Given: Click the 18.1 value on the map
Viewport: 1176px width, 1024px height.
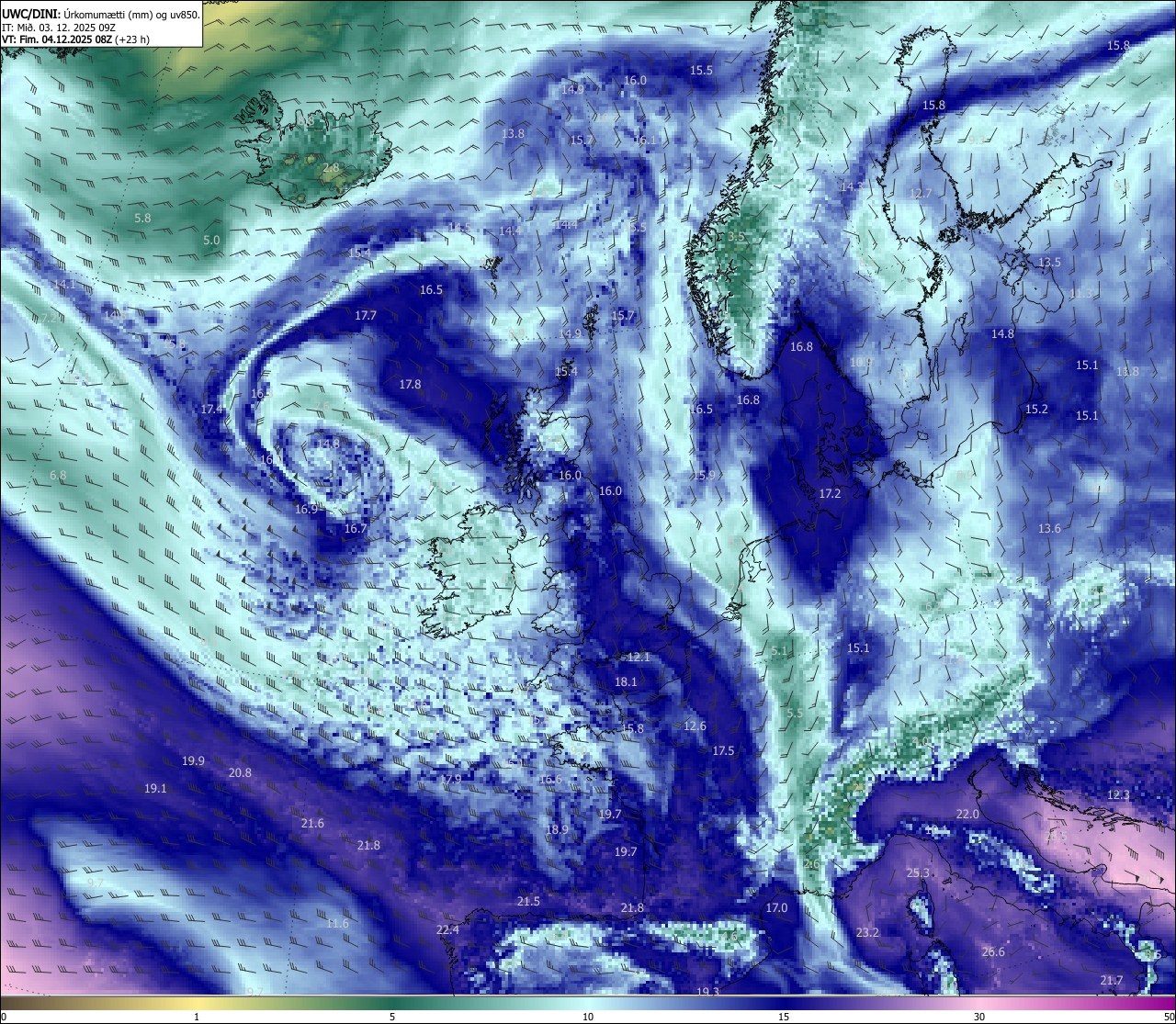Looking at the screenshot, I should point(626,682).
